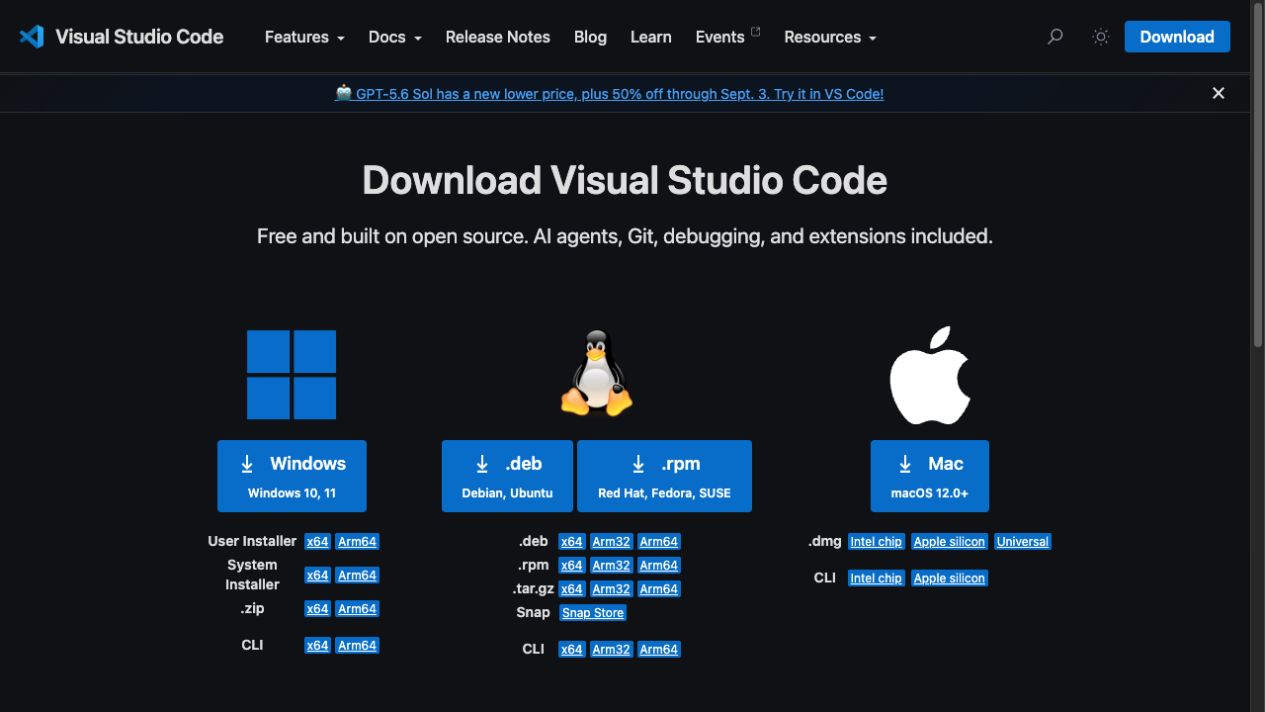Expand the Resources dropdown menu

(830, 37)
